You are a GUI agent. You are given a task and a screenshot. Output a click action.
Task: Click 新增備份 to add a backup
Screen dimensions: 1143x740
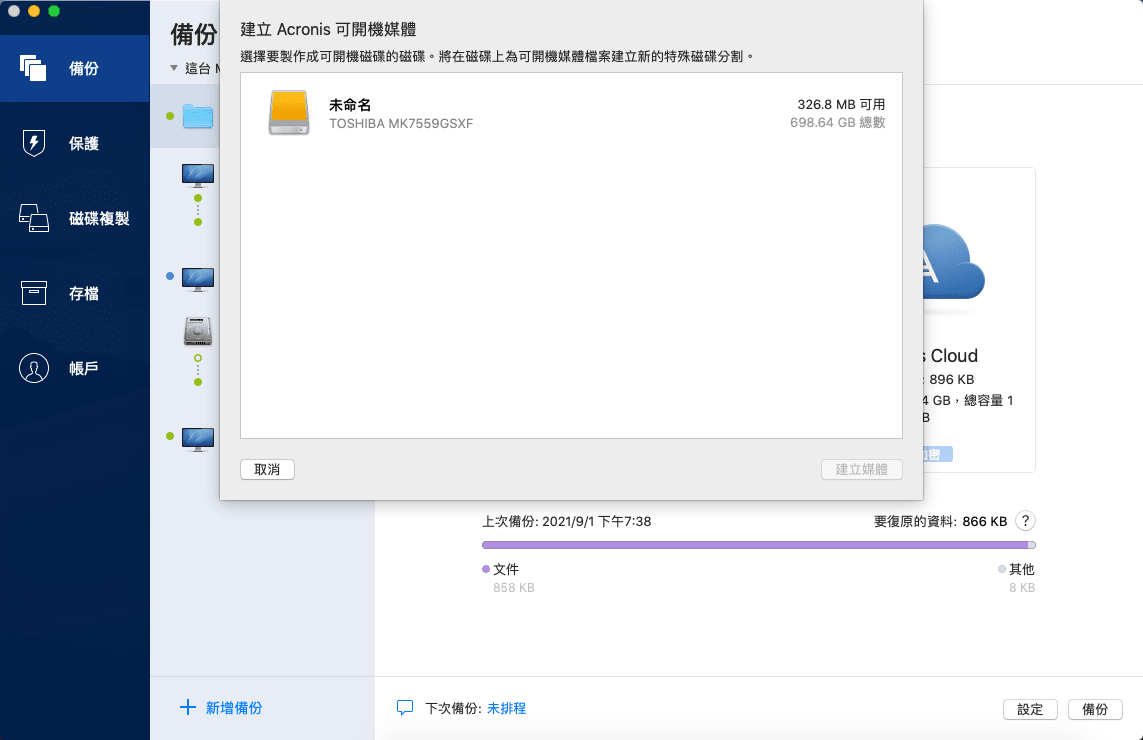(234, 708)
